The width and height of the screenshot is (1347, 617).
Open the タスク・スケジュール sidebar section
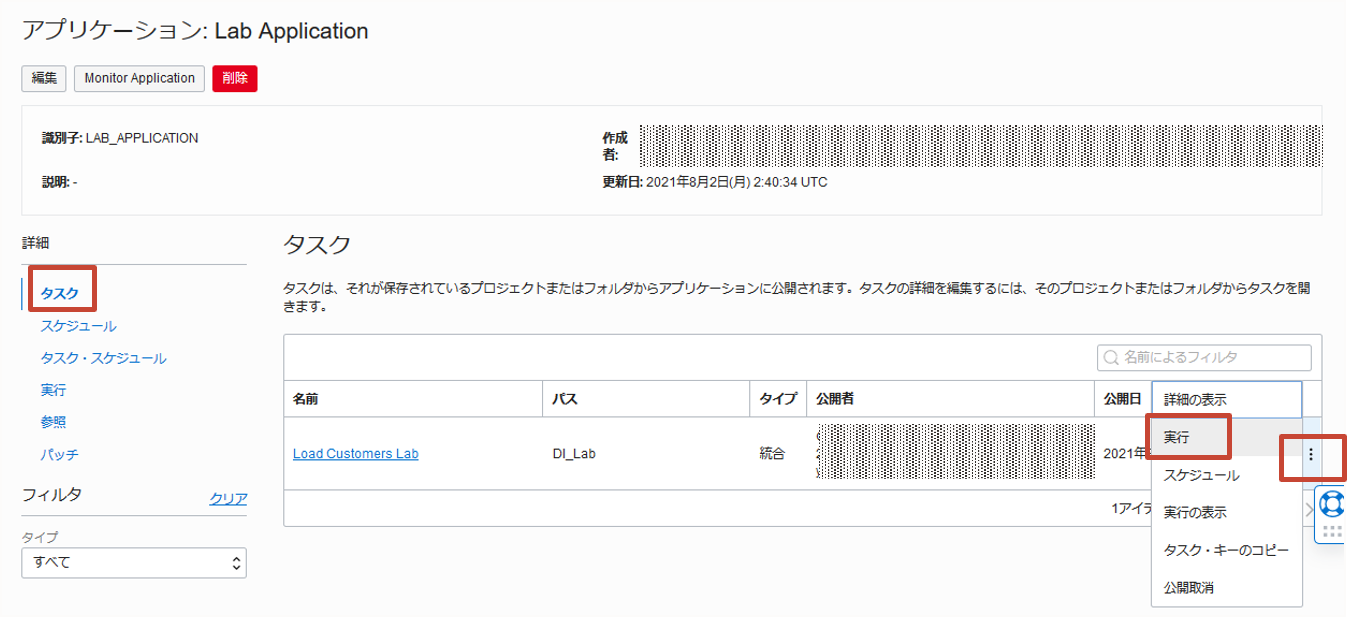pyautogui.click(x=103, y=358)
